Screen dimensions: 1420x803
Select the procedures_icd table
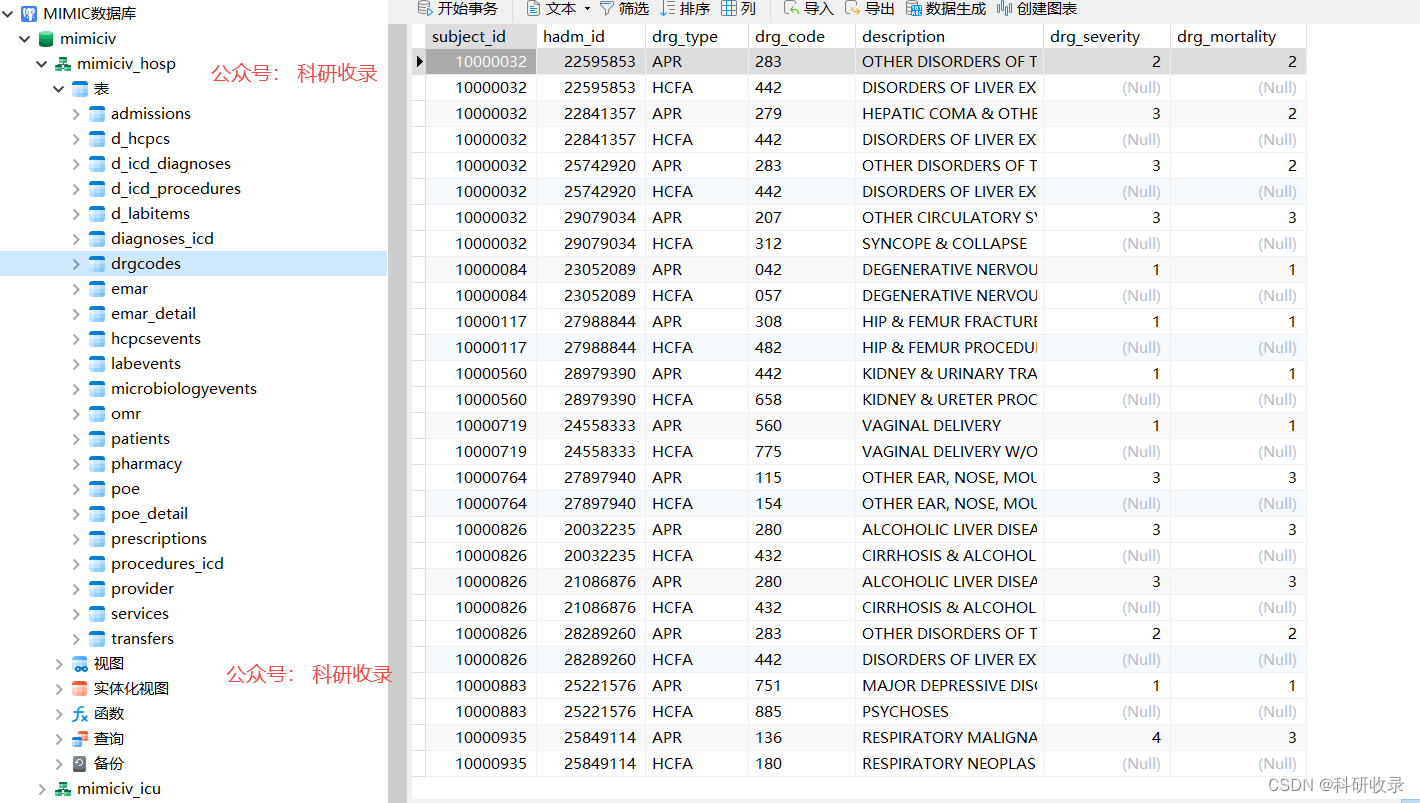pos(167,564)
